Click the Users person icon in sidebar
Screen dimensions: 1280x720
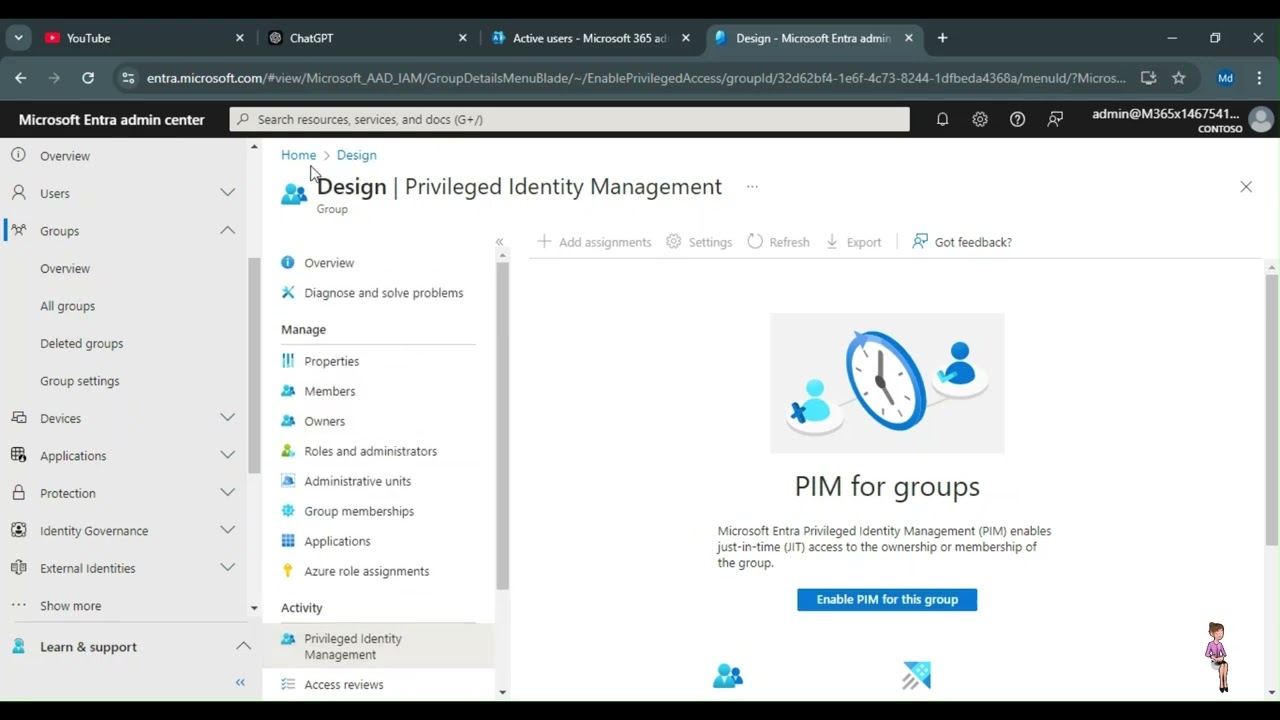click(x=18, y=192)
